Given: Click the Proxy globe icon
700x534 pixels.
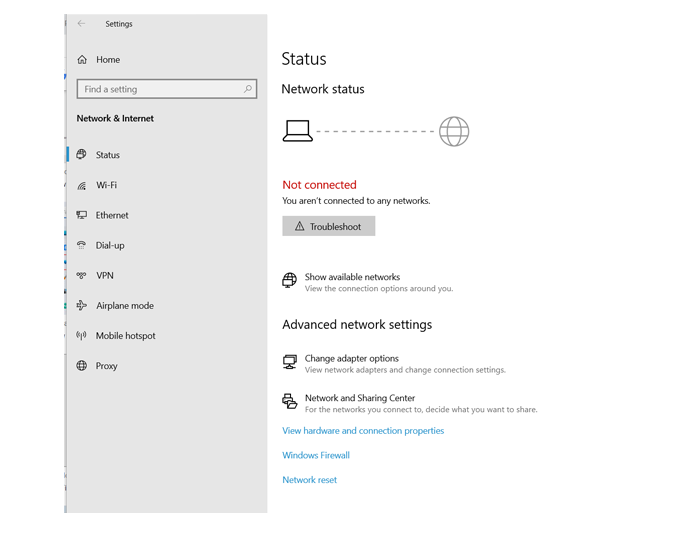Looking at the screenshot, I should (x=81, y=366).
